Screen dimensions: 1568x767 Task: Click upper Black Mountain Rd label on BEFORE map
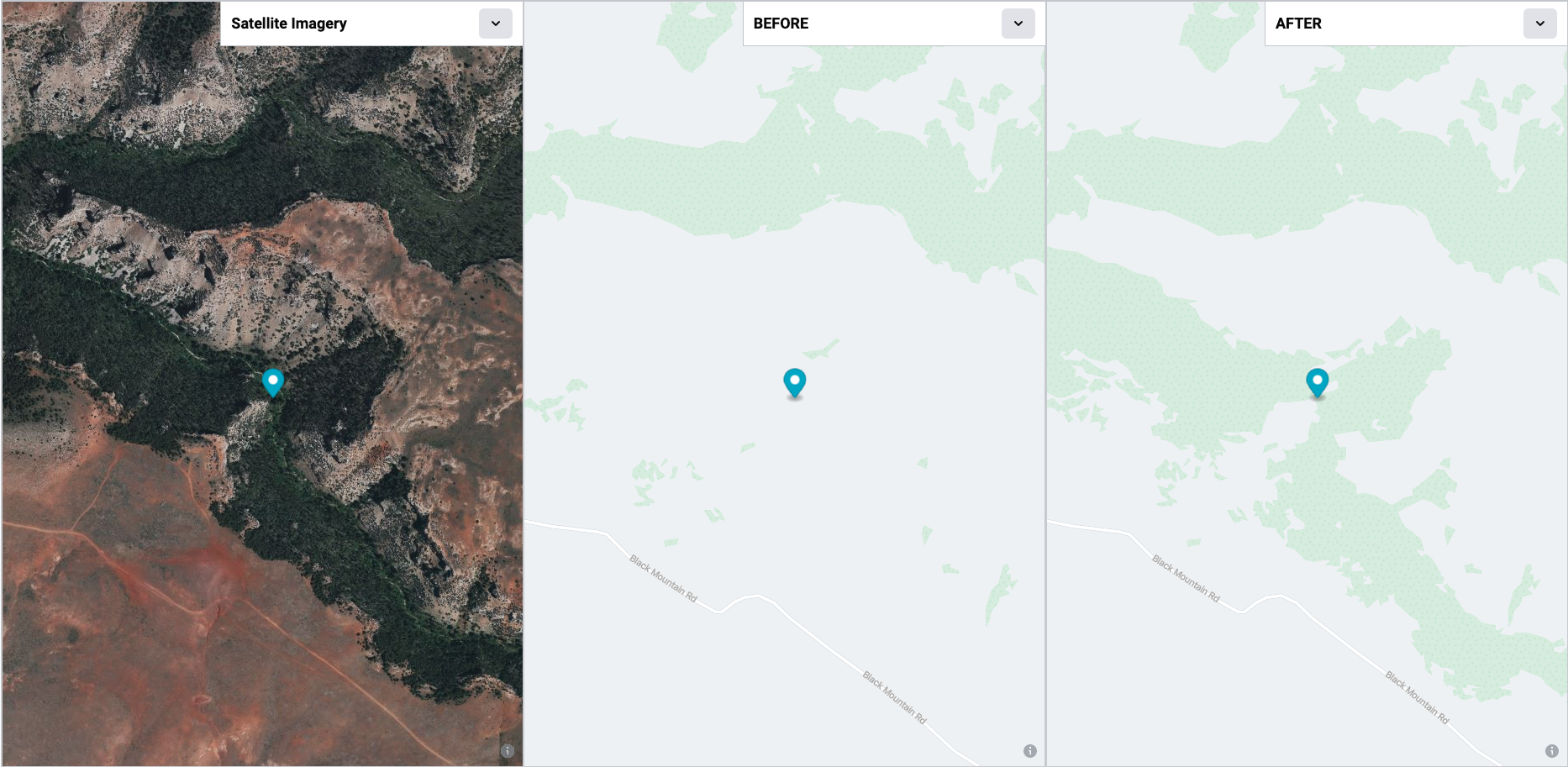(664, 578)
